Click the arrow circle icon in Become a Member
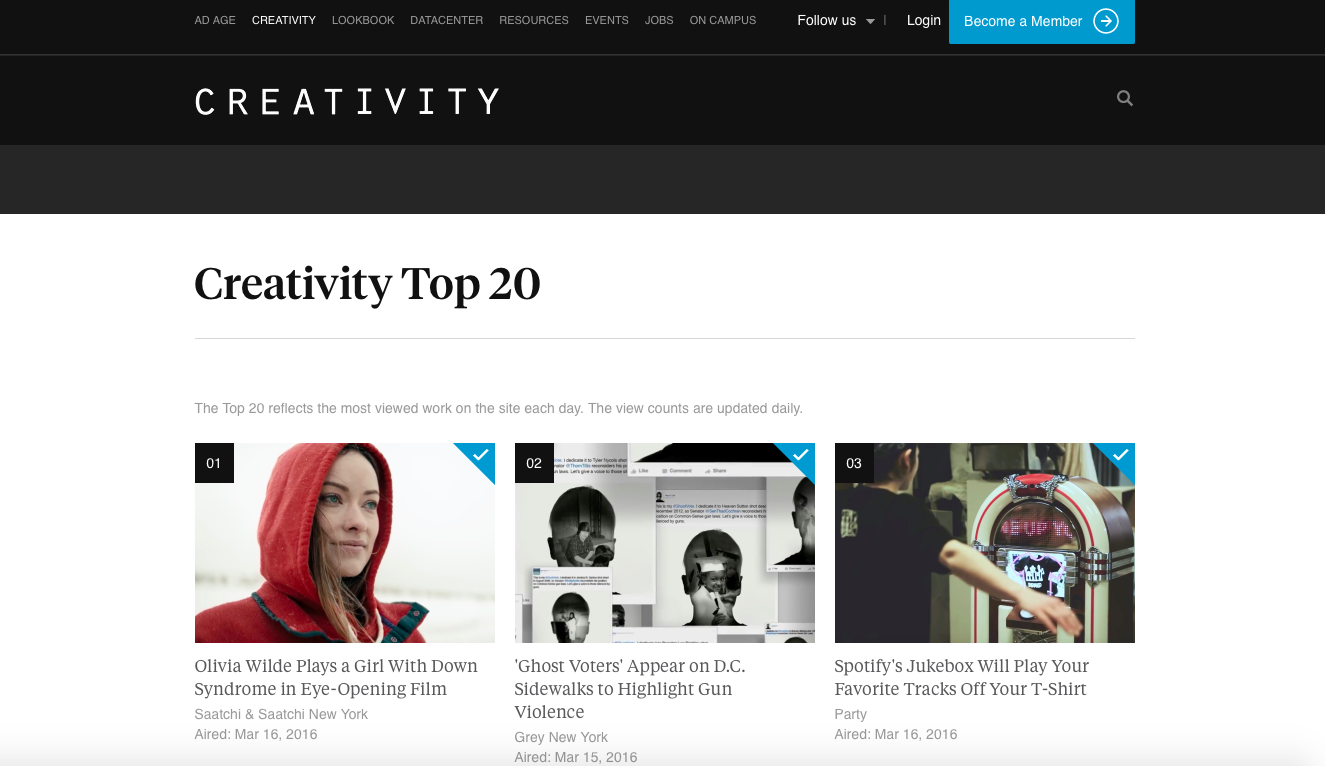 coord(1106,21)
